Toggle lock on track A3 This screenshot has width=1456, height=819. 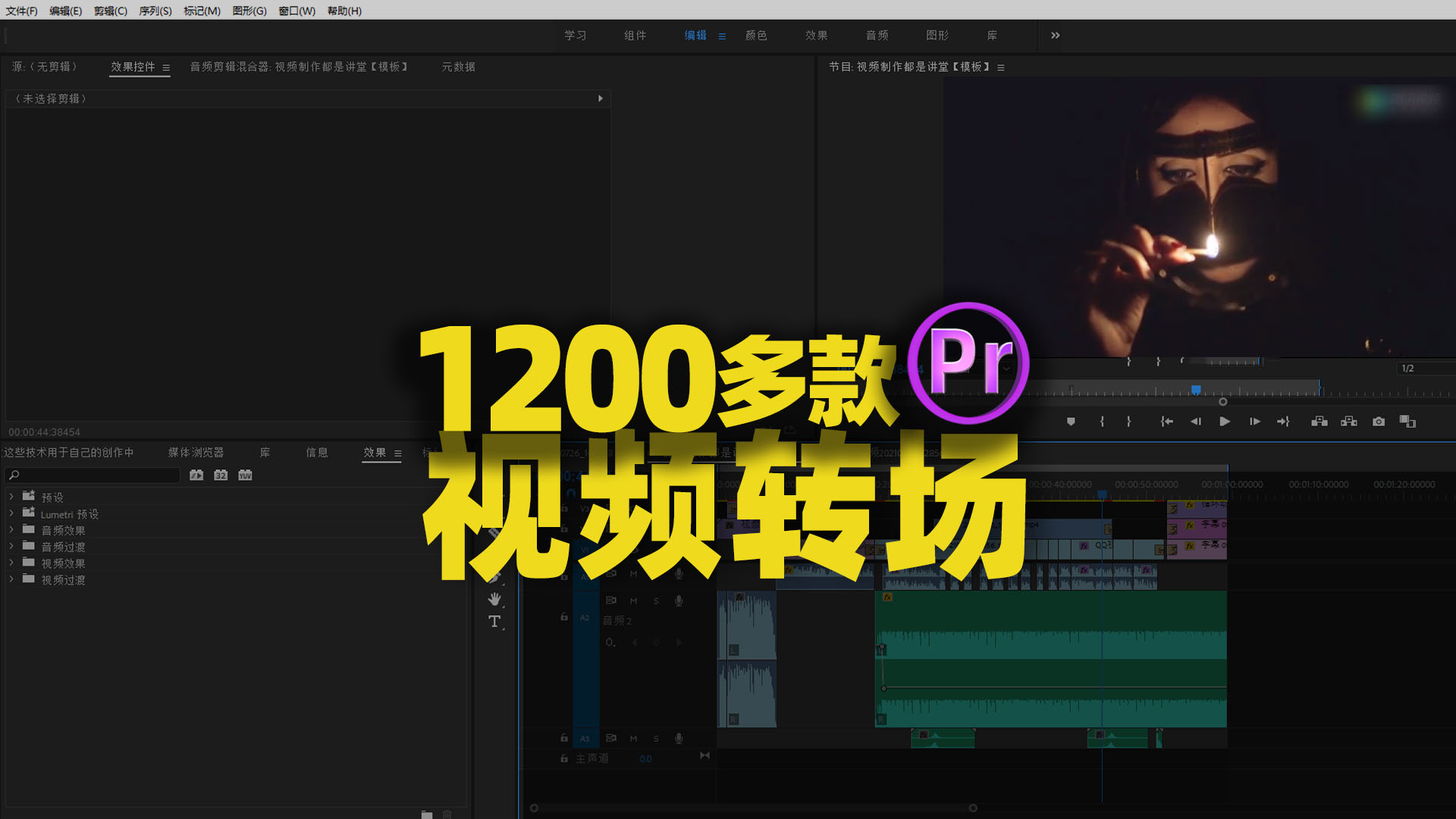pyautogui.click(x=564, y=737)
